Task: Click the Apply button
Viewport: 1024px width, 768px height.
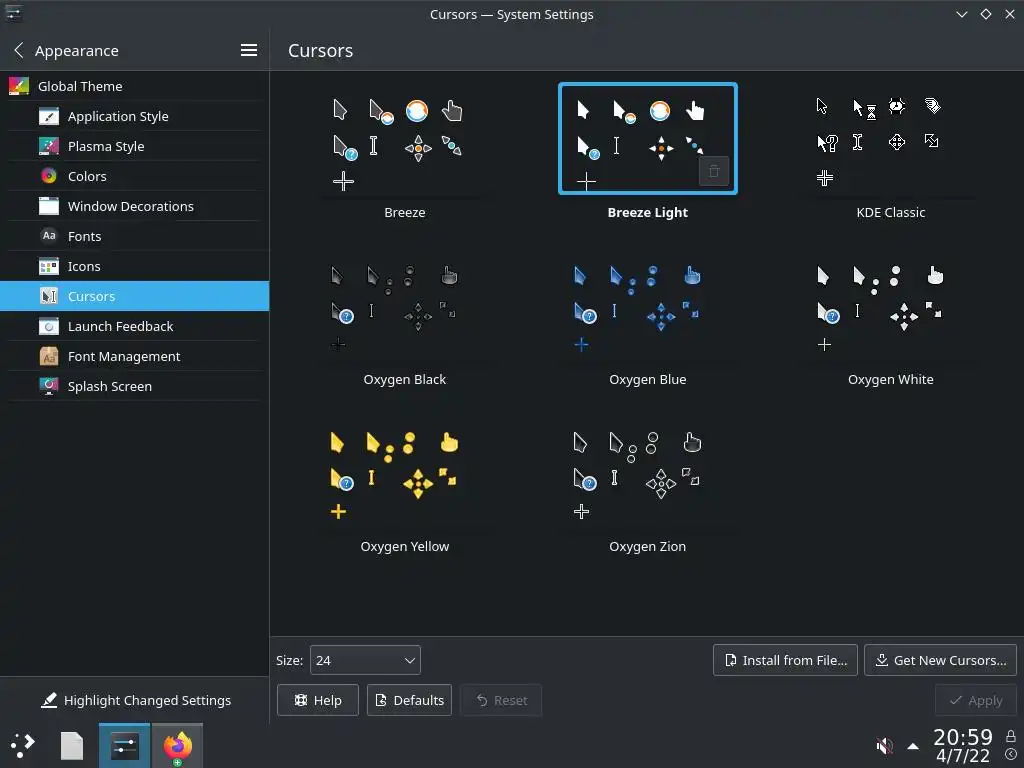Action: 976,700
